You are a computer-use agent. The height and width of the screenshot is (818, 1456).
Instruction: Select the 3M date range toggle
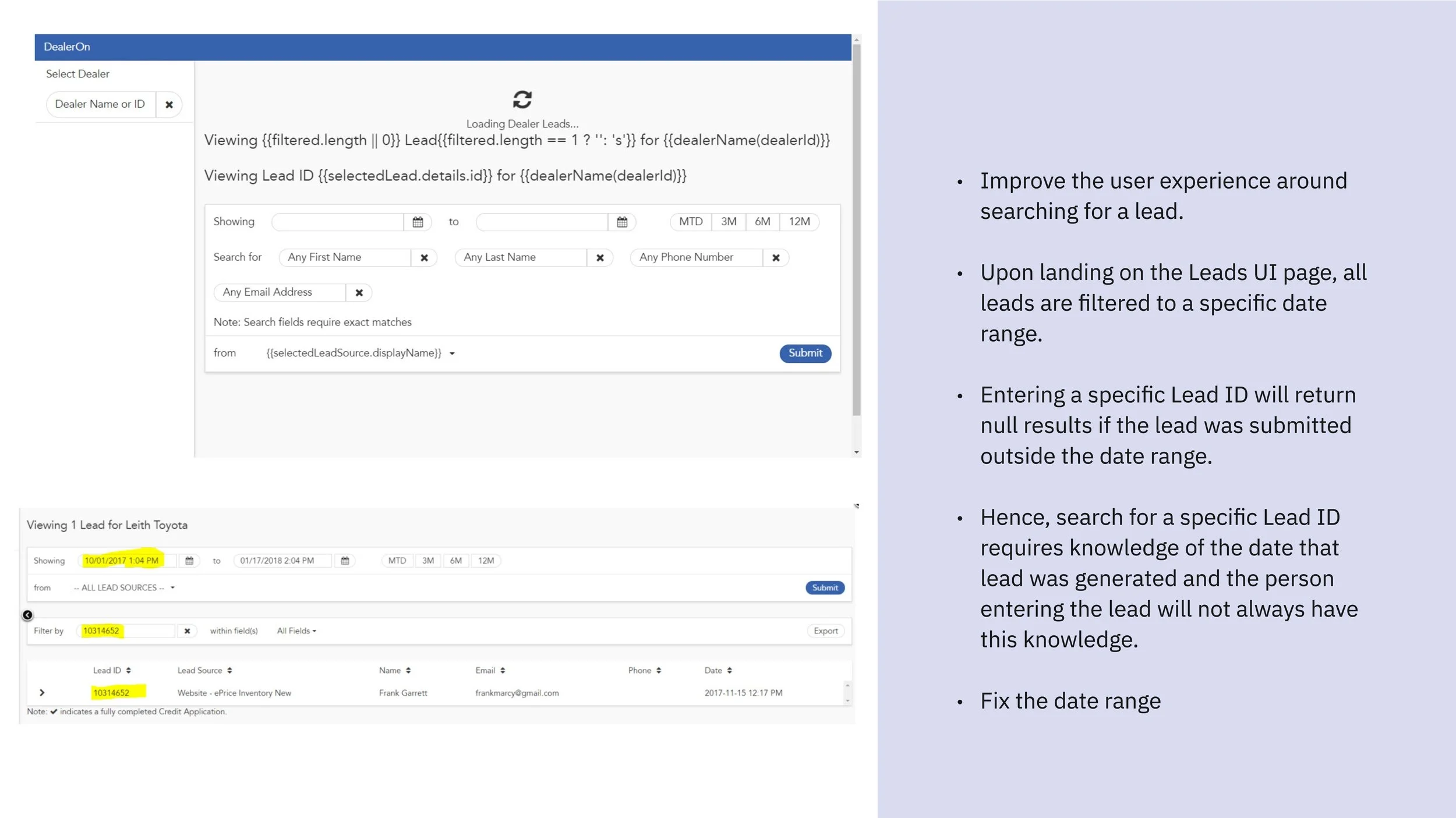point(728,222)
